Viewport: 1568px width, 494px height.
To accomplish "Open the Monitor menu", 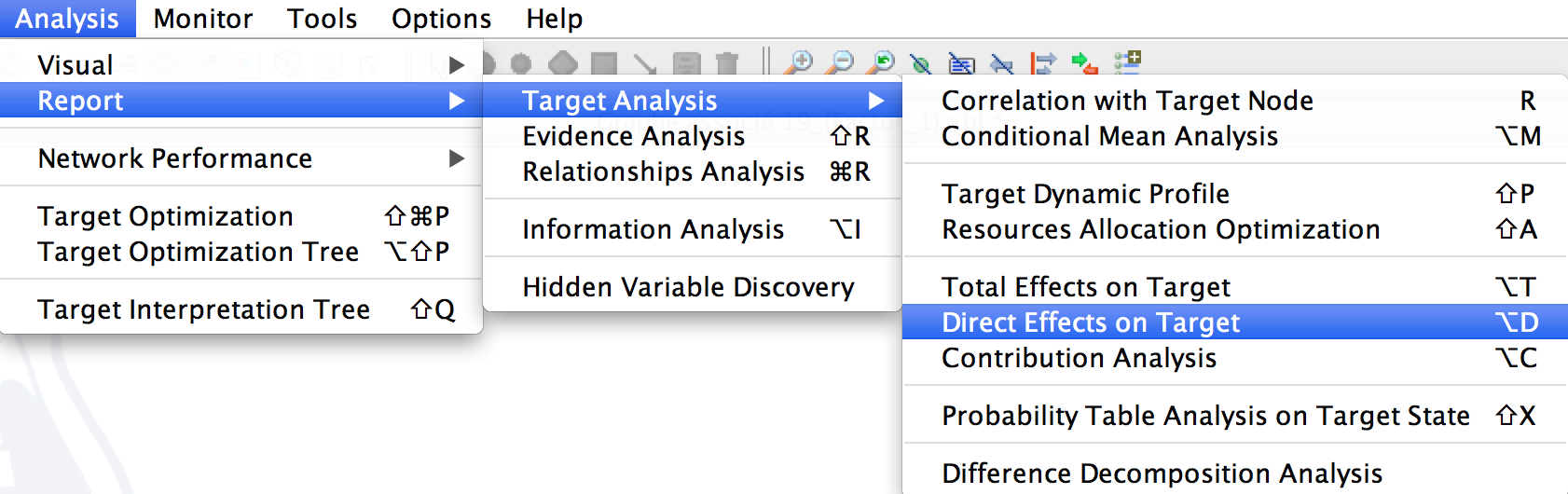I will [x=203, y=19].
